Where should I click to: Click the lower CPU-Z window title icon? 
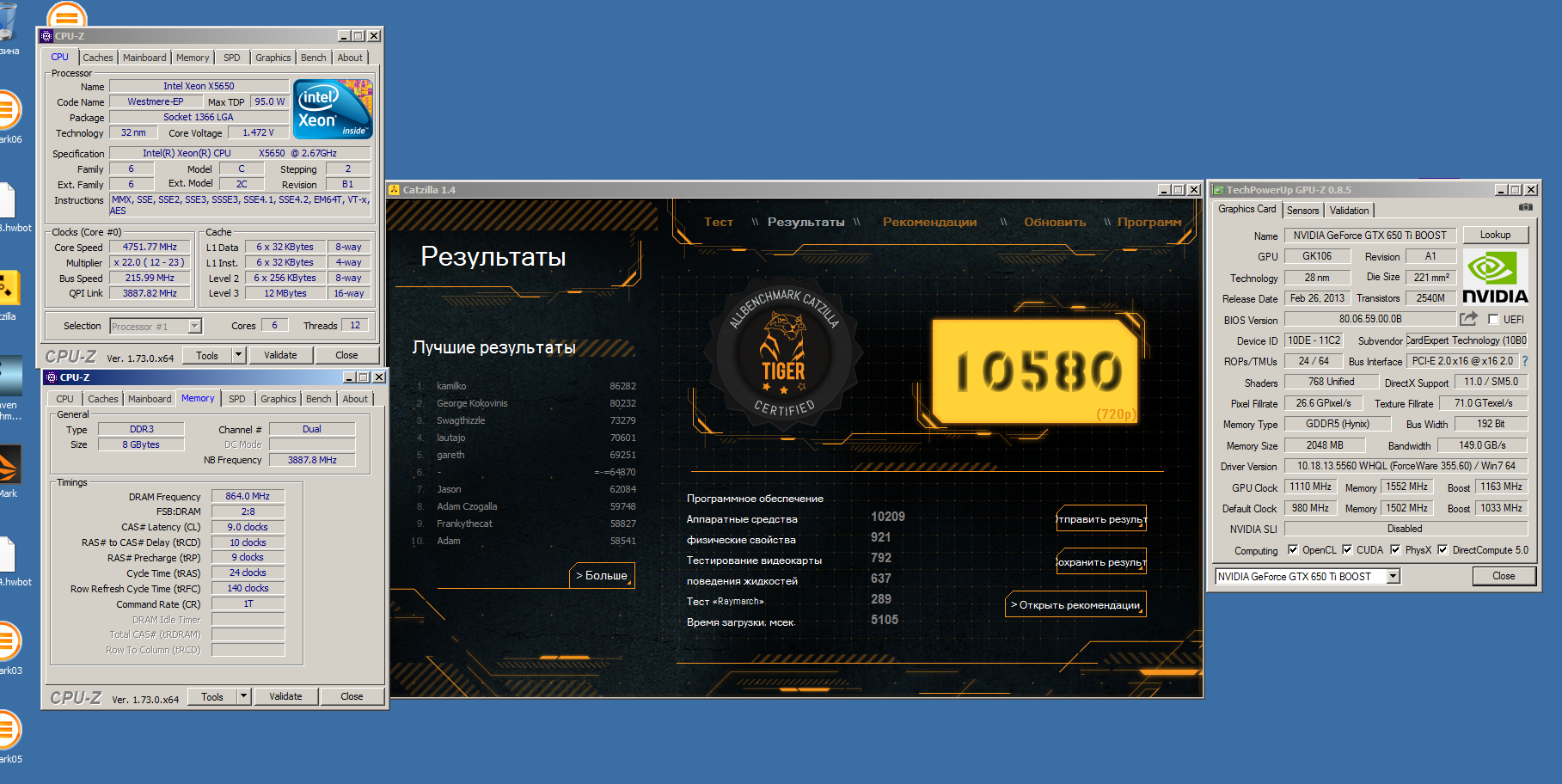[52, 377]
